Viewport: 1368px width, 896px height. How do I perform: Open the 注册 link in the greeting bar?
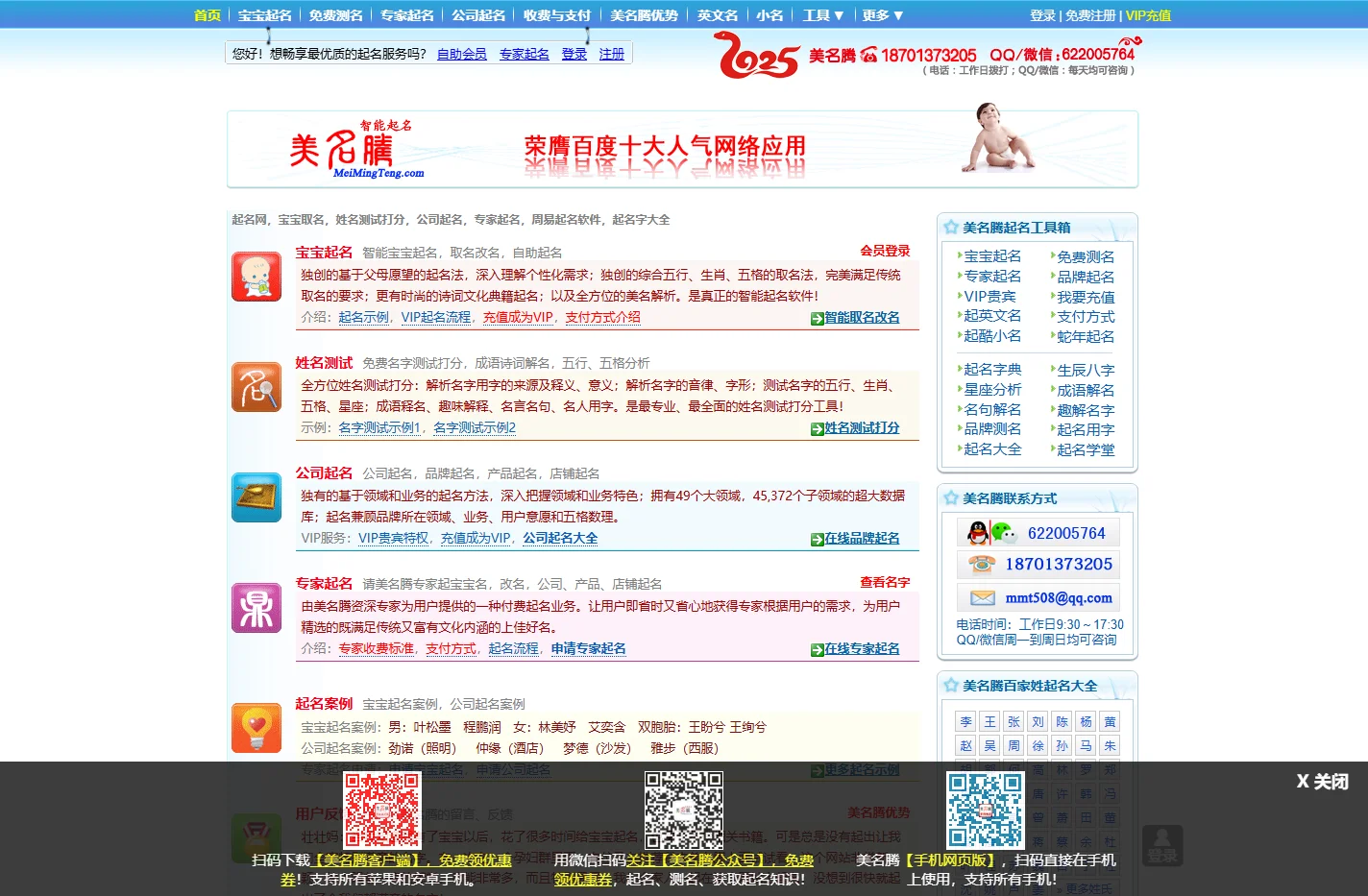point(612,54)
